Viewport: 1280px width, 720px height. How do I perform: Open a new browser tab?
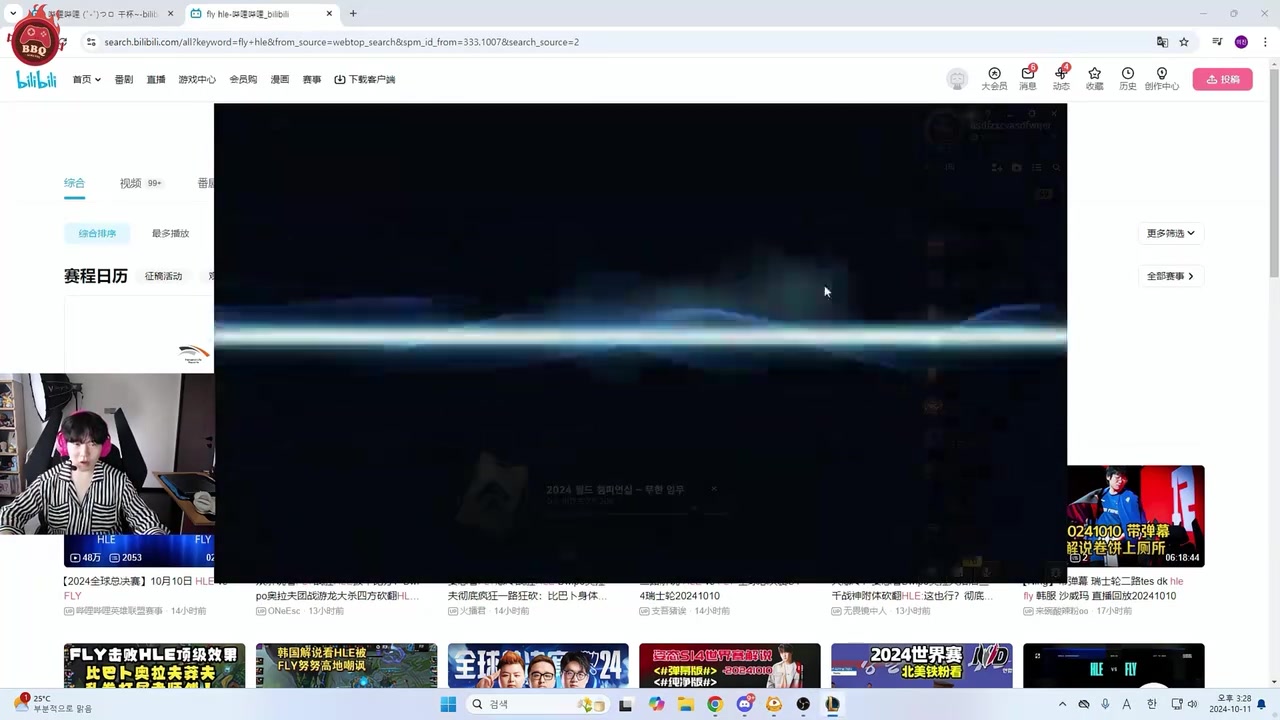pos(353,13)
